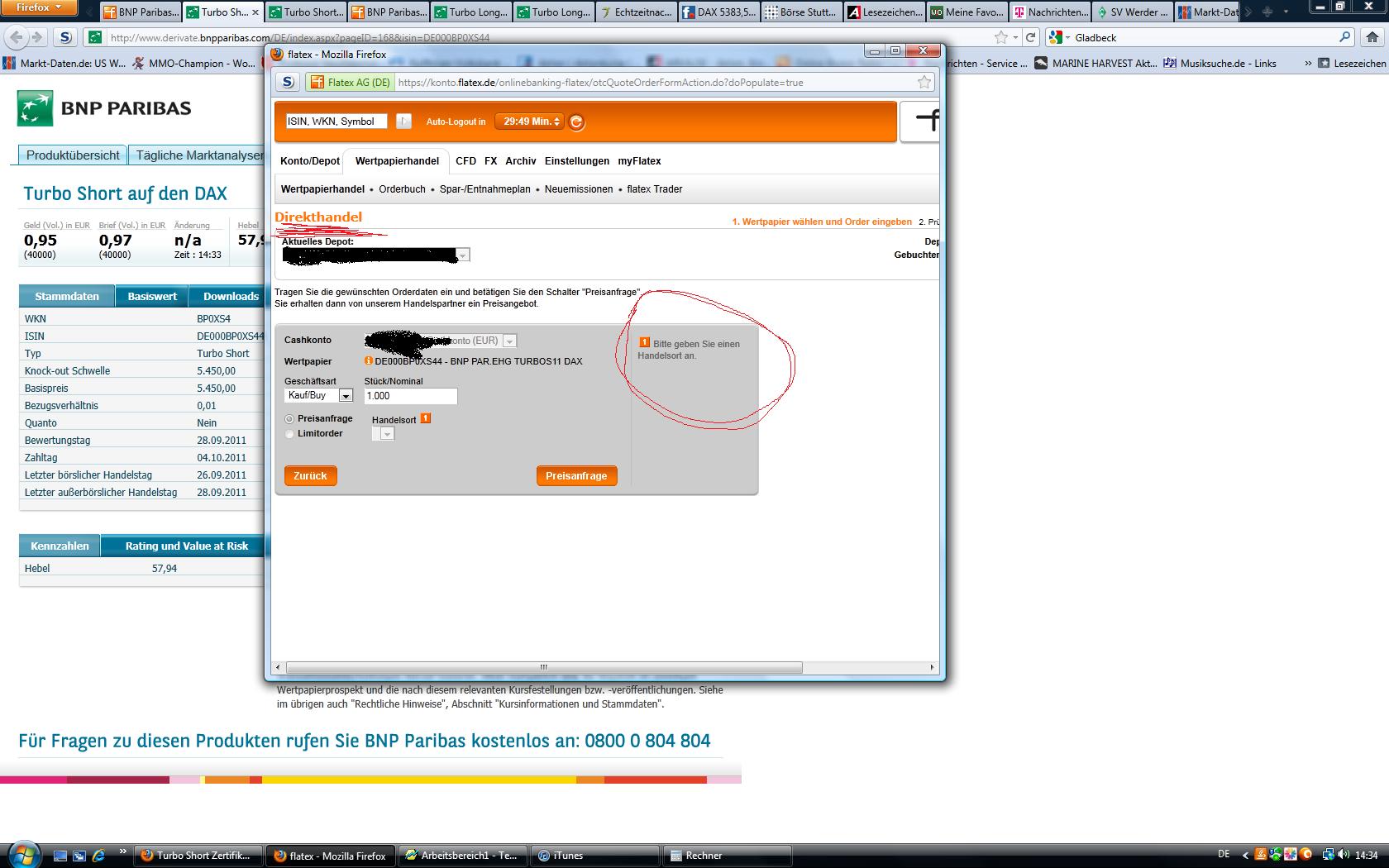1389x868 pixels.
Task: Select the Preisanfrage radio option
Action: [289, 419]
